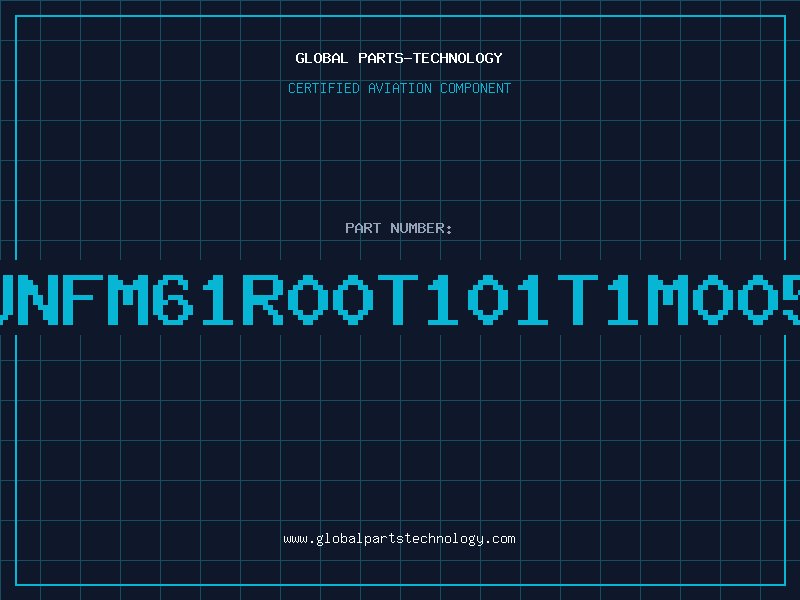Click the word COMPONENT in the subtitle
Viewport: 800px width, 600px height.
[476, 88]
